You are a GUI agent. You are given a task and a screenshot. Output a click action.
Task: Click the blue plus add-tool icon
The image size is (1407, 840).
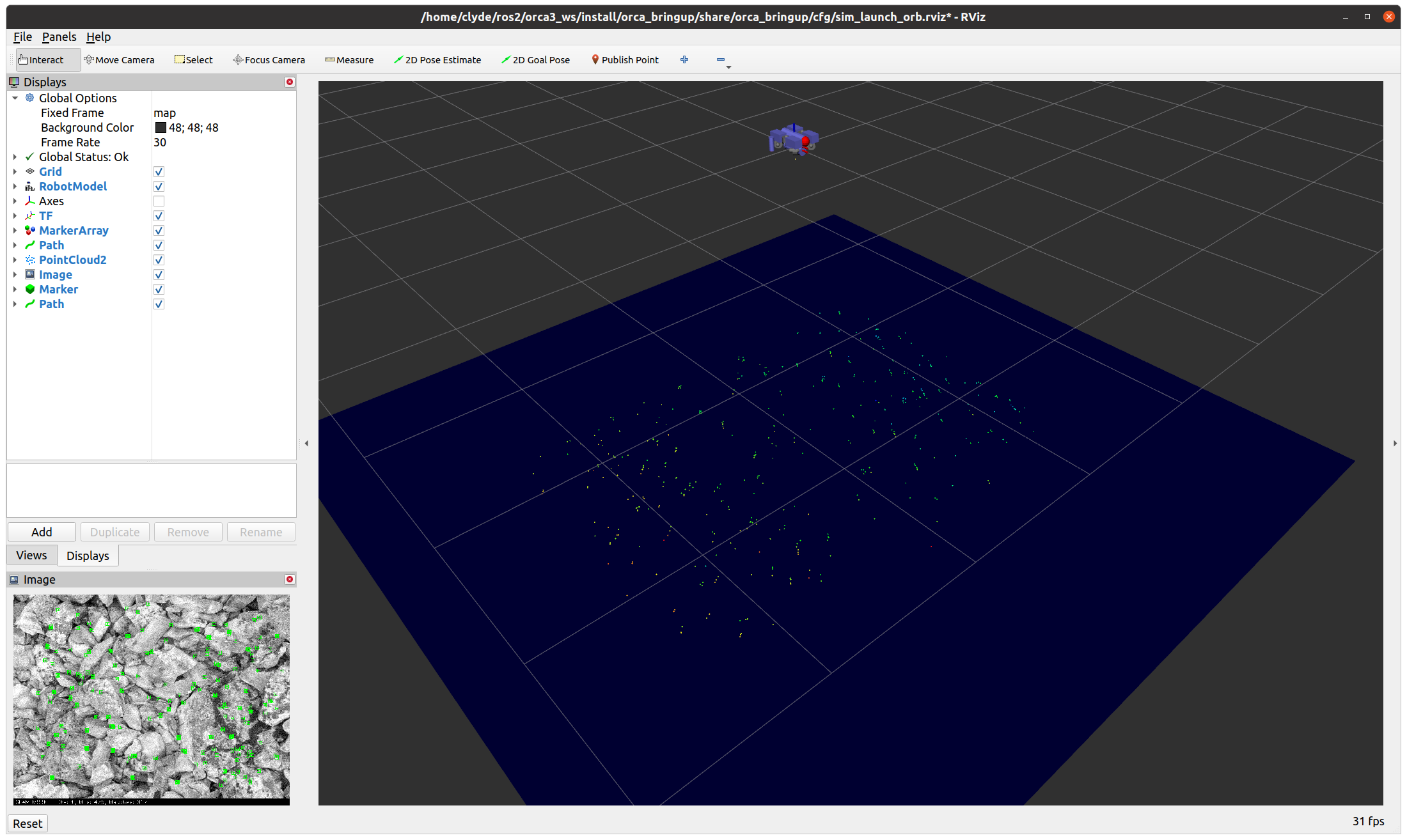click(x=684, y=59)
